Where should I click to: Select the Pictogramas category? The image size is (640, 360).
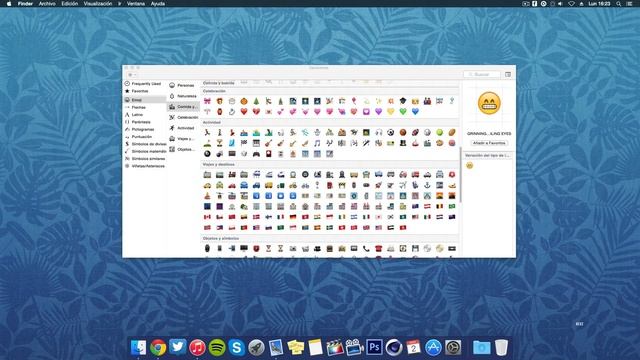point(145,129)
